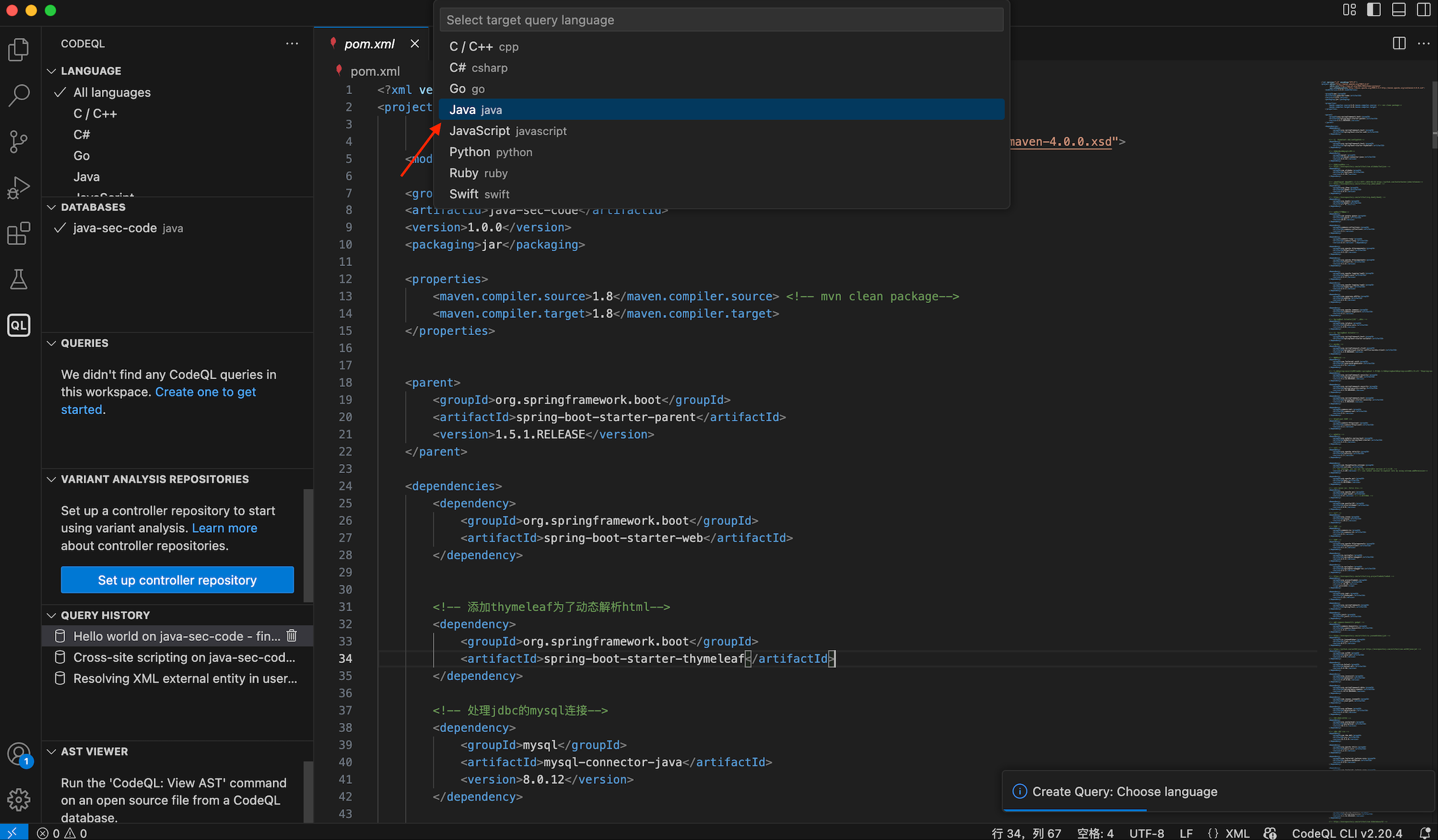The image size is (1438, 840).
Task: Open Source Control view icon
Action: click(x=19, y=141)
